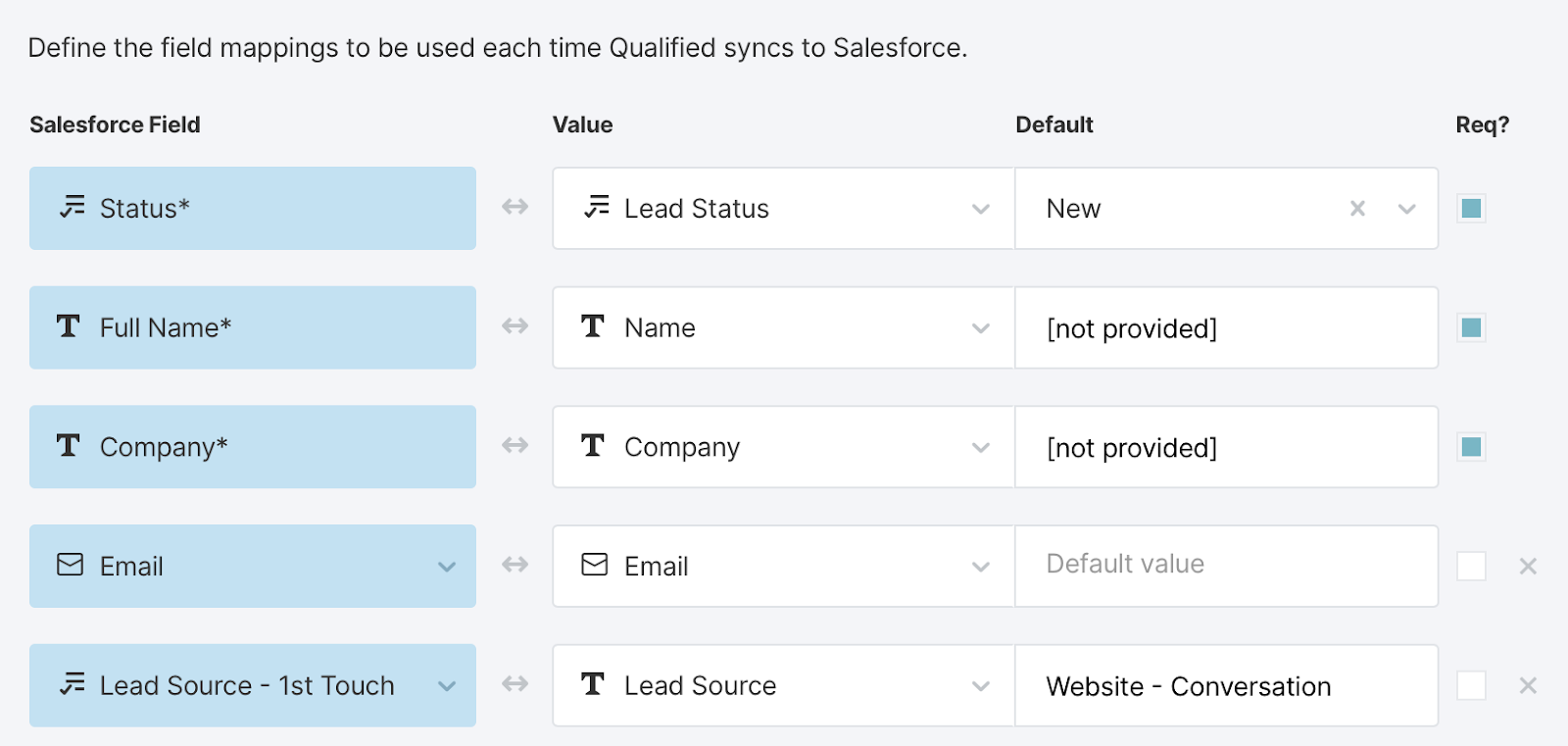Select the Company* Salesforce field box
Viewport: 1568px width, 746px height.
coord(253,447)
